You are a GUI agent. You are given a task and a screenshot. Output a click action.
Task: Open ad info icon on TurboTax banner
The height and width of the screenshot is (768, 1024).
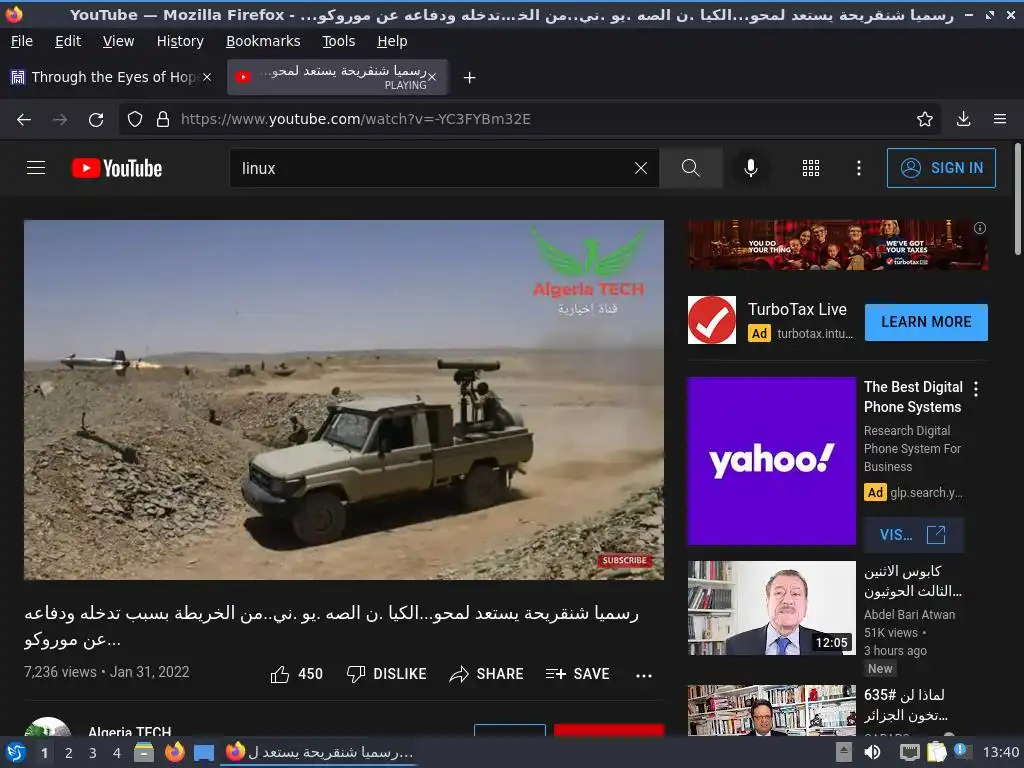pyautogui.click(x=980, y=228)
